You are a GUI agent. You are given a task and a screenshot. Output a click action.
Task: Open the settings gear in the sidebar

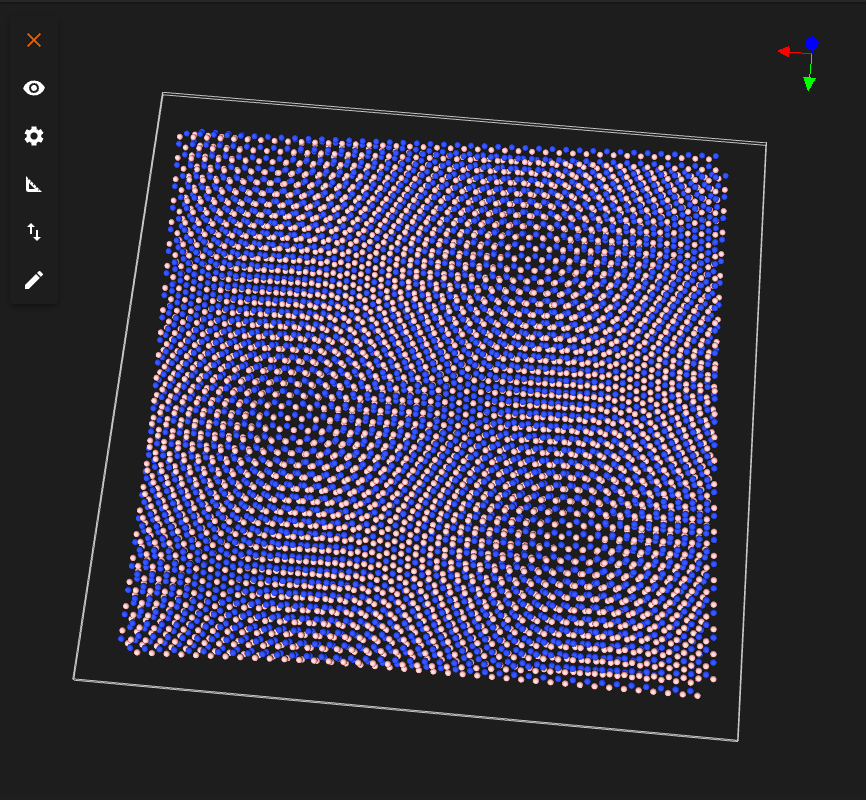click(34, 136)
